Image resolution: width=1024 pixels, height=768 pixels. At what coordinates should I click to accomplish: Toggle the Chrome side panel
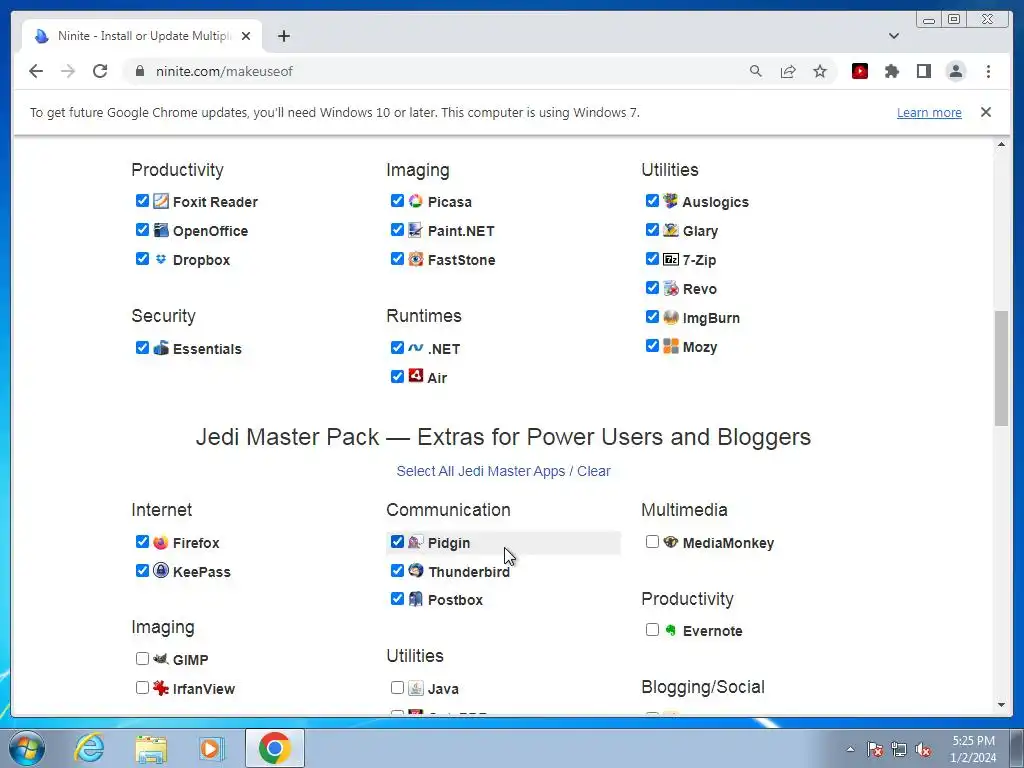coord(923,71)
